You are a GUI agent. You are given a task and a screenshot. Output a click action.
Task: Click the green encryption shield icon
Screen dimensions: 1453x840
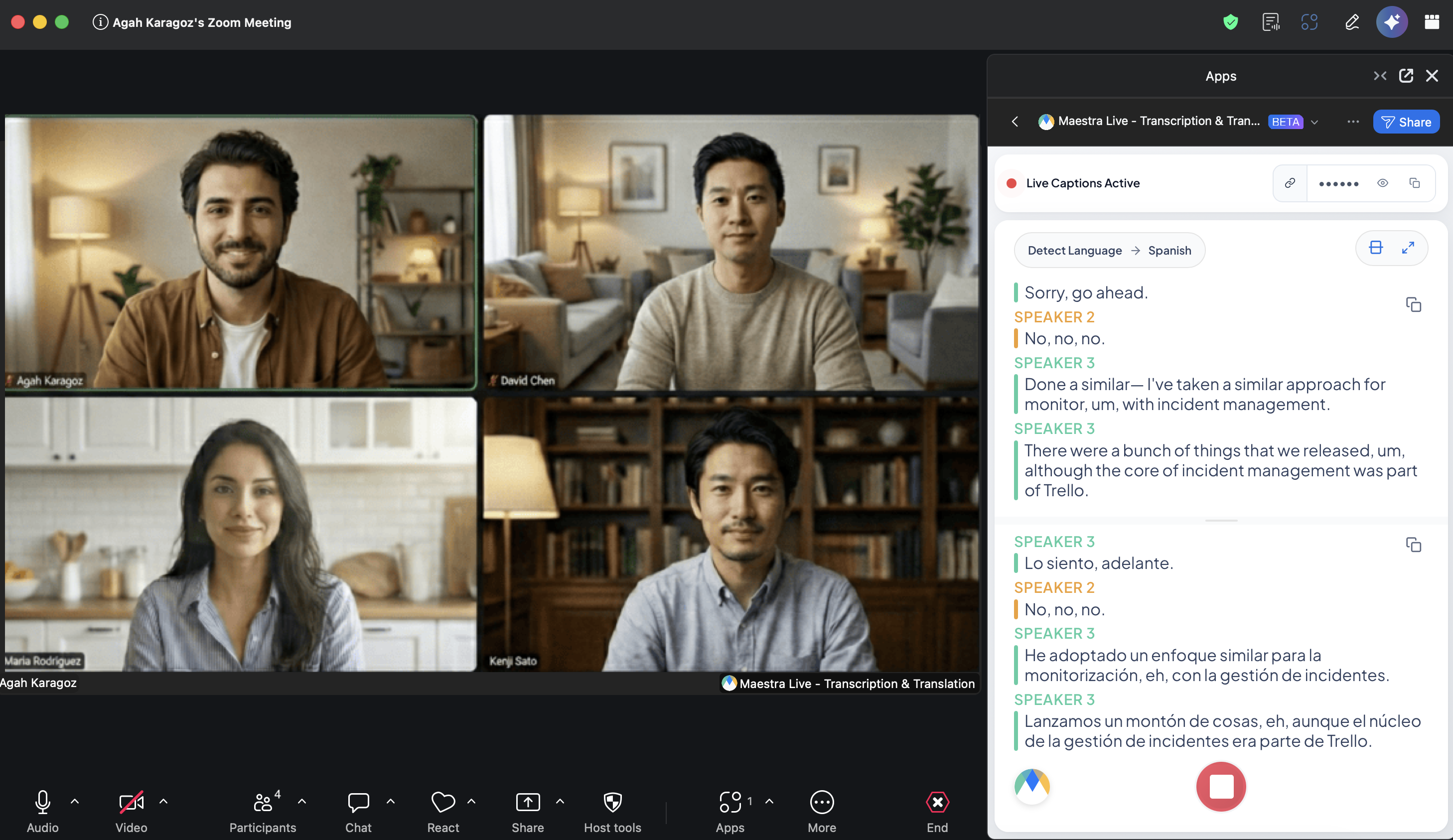click(1230, 22)
